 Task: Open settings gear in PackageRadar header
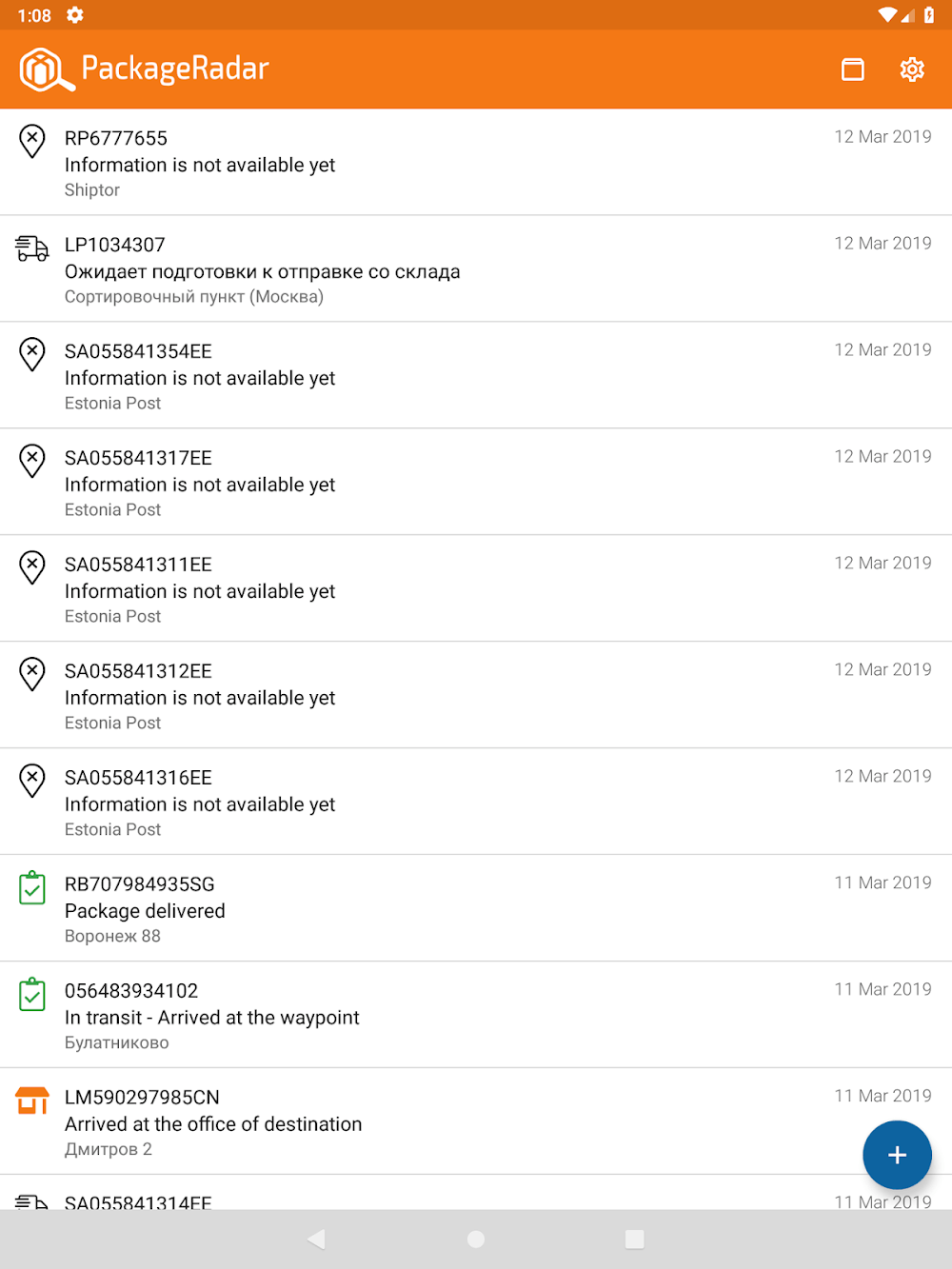pos(912,69)
